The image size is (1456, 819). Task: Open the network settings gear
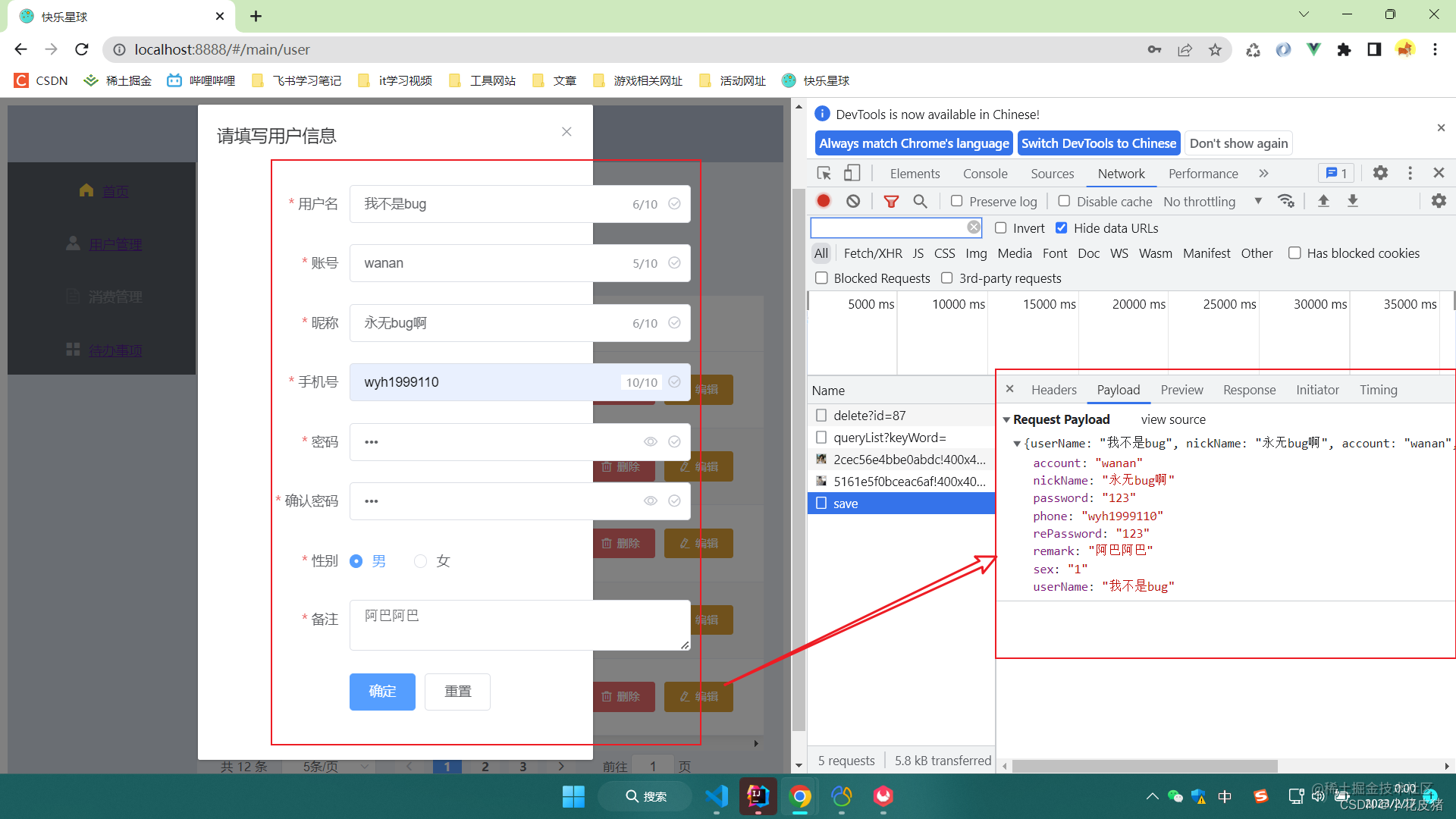tap(1438, 201)
